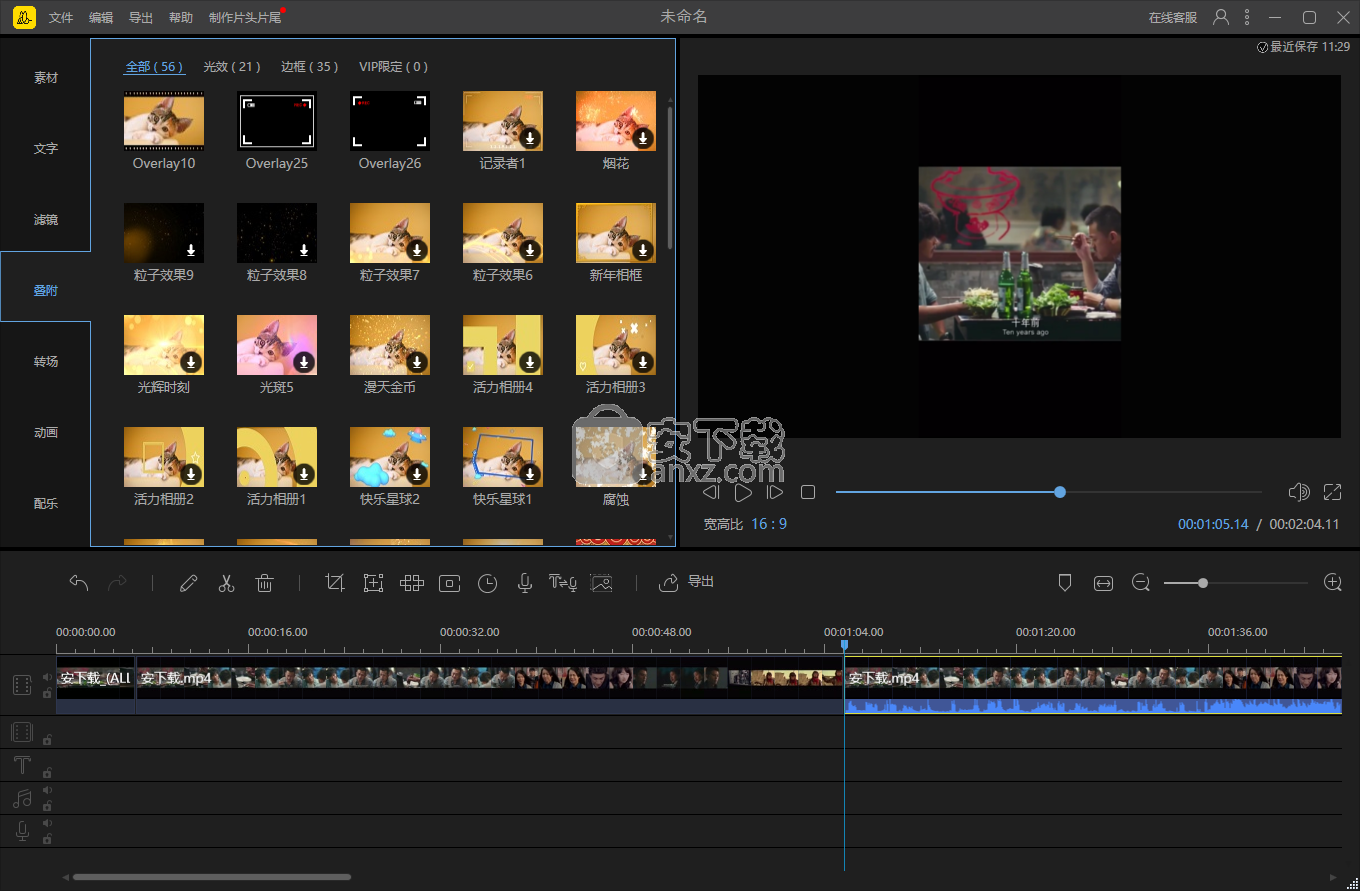Download the 烟花 overlay
The height and width of the screenshot is (891, 1360).
pyautogui.click(x=643, y=138)
